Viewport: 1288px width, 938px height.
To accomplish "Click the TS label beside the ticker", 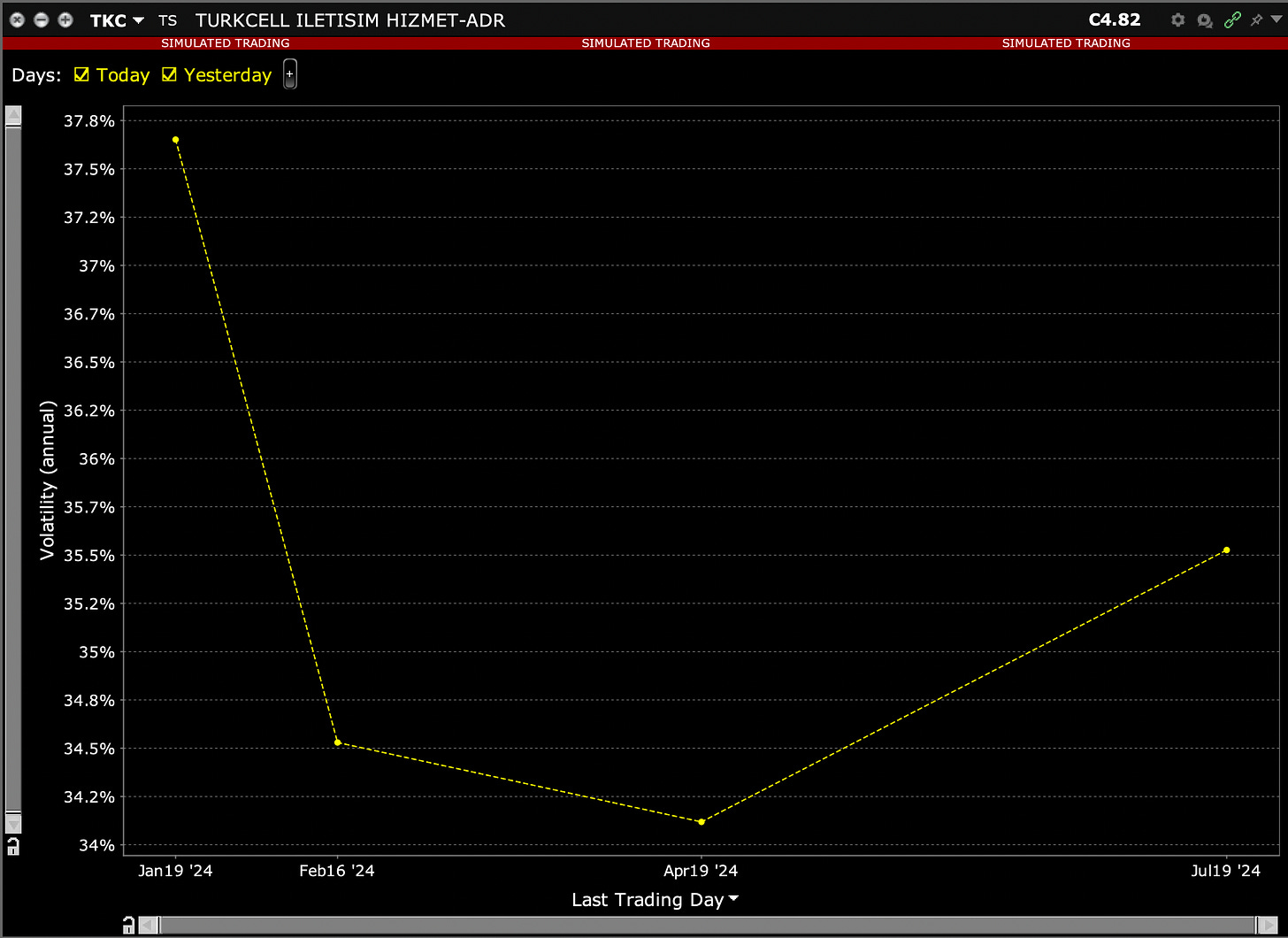I will 167,20.
